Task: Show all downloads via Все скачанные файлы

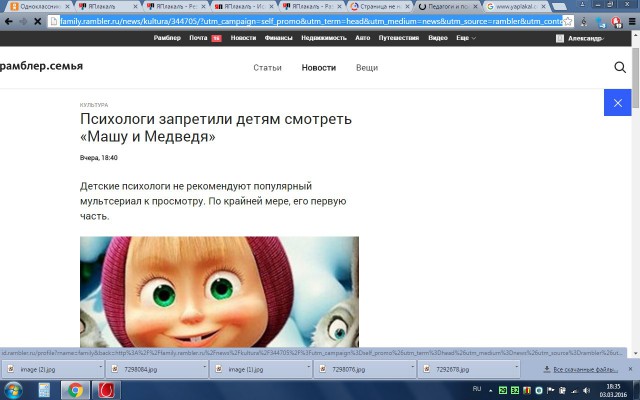Action: (x=581, y=369)
